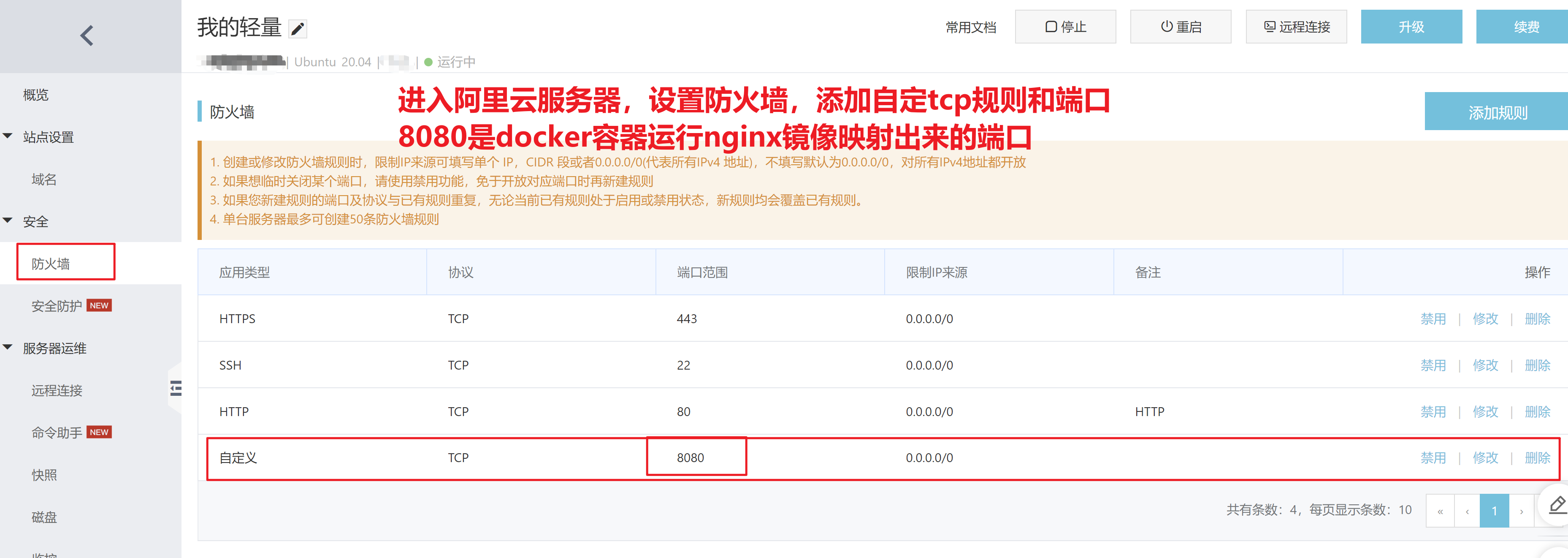Click the 停止 button
The height and width of the screenshot is (558, 1568).
pyautogui.click(x=1065, y=27)
